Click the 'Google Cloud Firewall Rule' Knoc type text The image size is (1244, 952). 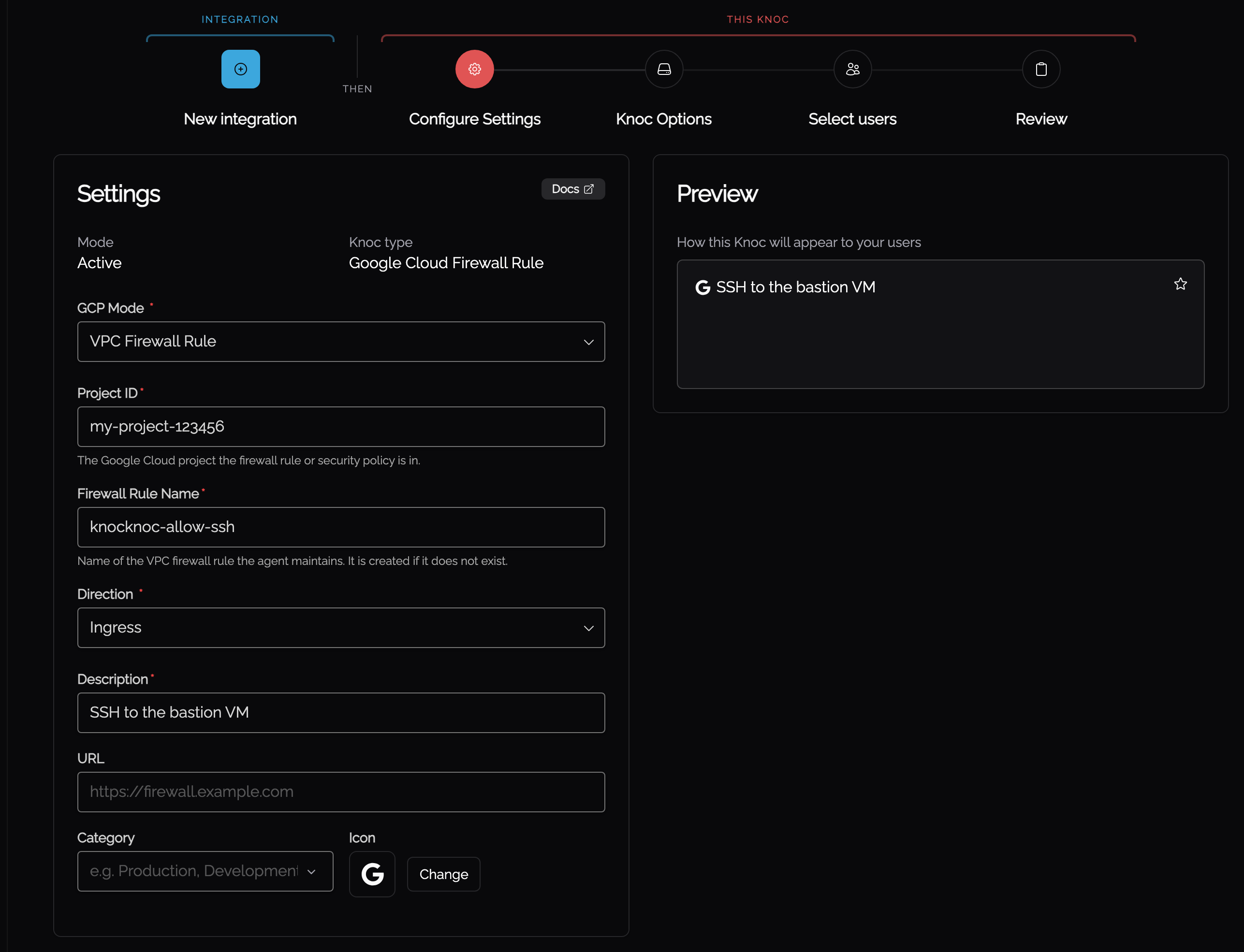tap(446, 263)
